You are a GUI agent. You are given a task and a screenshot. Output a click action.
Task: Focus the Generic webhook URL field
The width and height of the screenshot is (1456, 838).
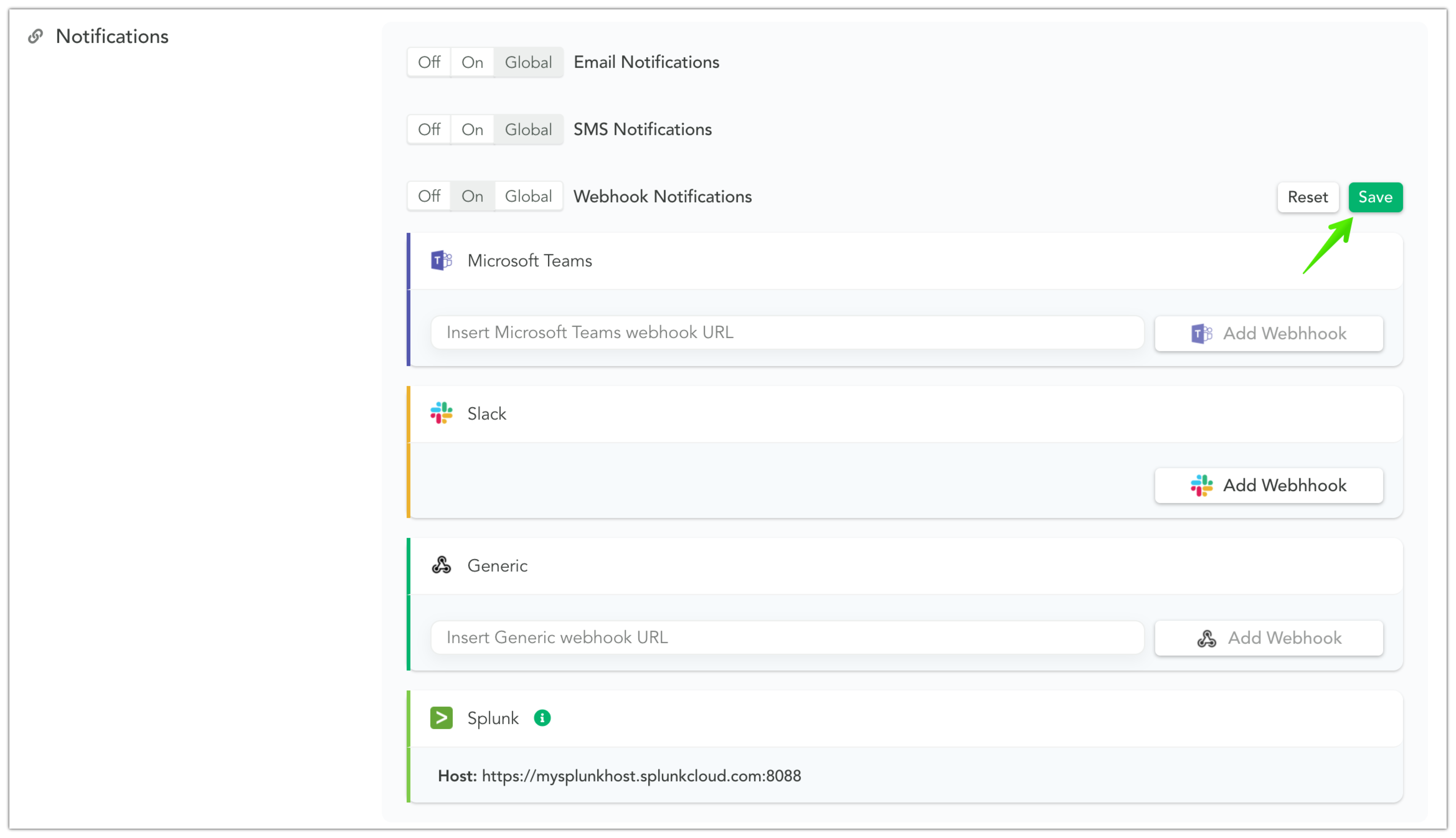point(787,638)
